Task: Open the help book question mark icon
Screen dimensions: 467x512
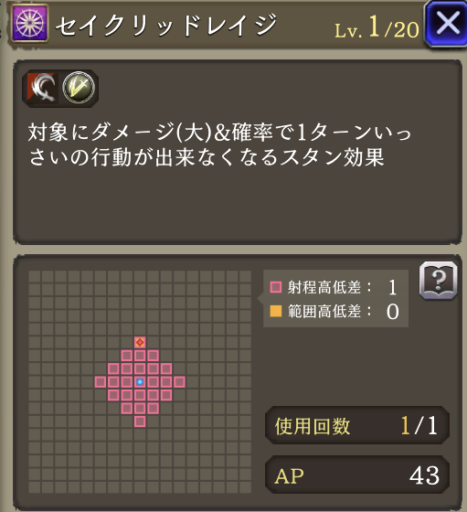Action: (438, 281)
